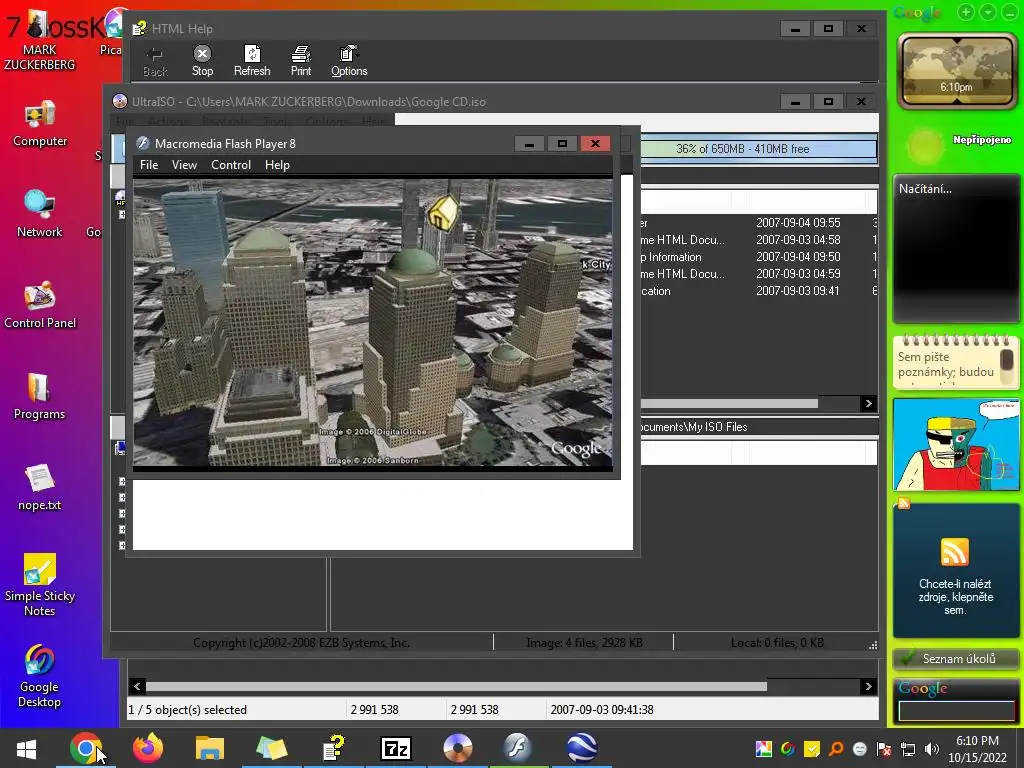The width and height of the screenshot is (1024, 768).
Task: Select the nope.txt file on the desktop
Action: click(40, 487)
